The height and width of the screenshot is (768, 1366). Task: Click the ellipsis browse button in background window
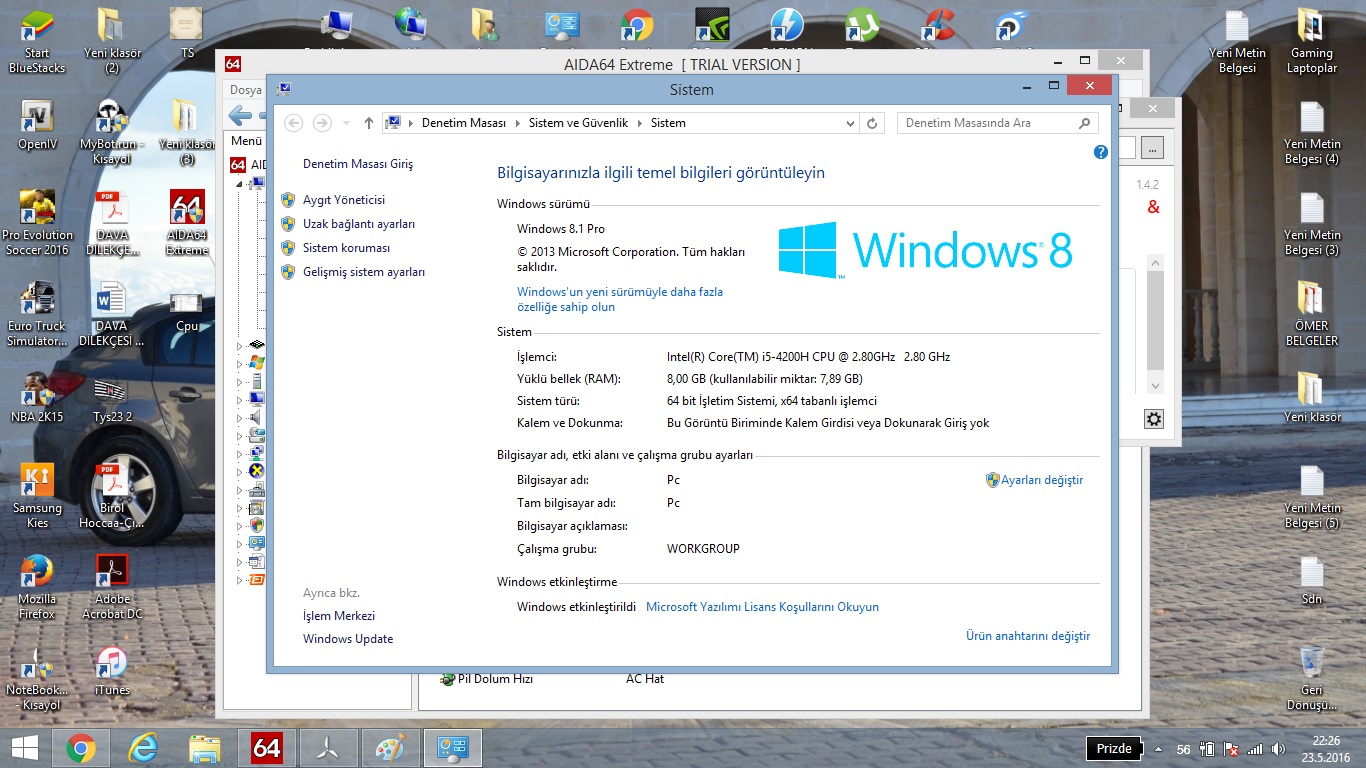point(1152,148)
